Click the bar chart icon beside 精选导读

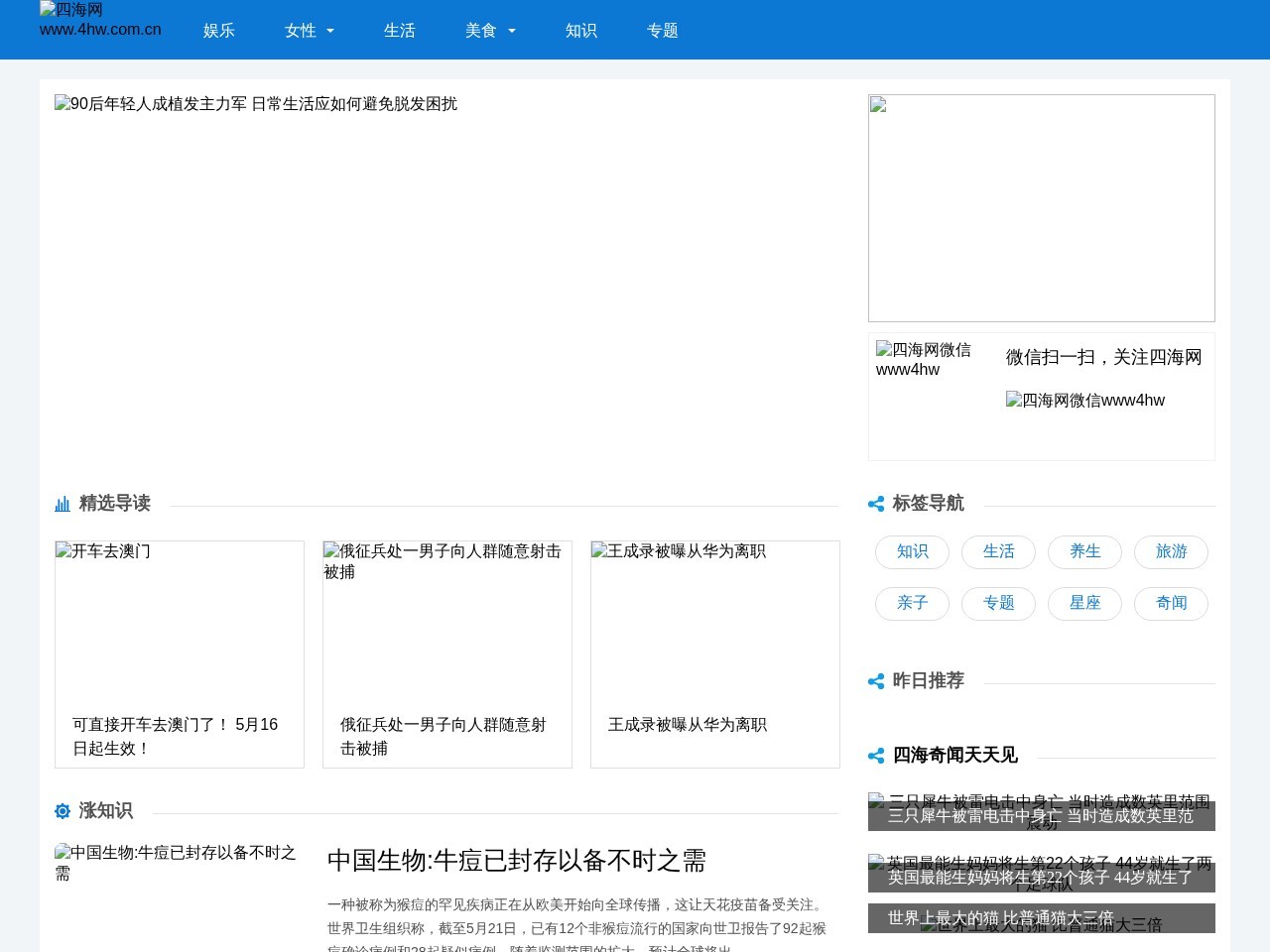click(x=63, y=504)
